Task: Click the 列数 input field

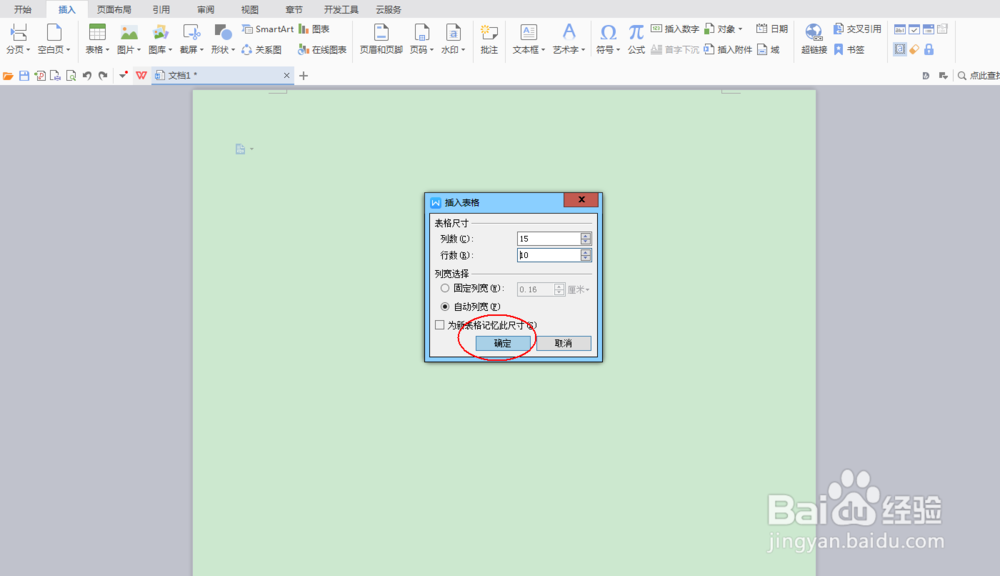Action: pos(548,239)
